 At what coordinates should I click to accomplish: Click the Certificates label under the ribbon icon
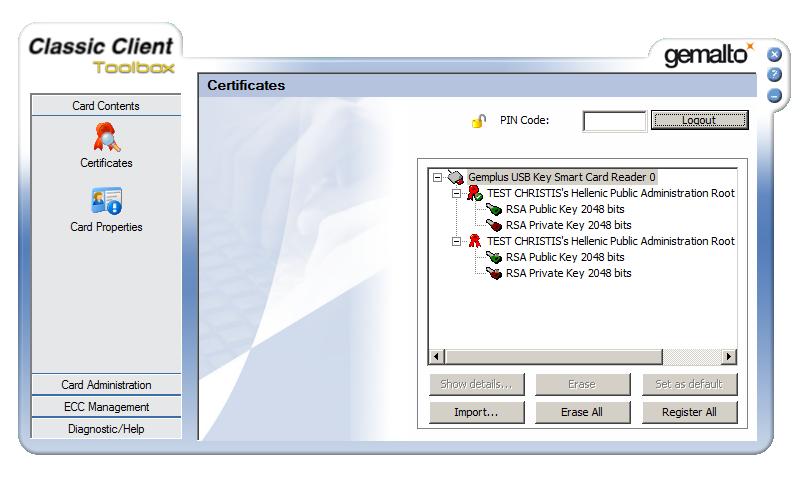(106, 163)
